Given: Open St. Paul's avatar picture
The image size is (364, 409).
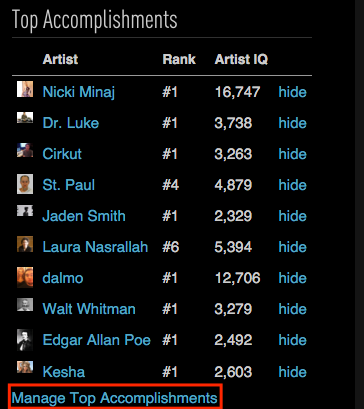Looking at the screenshot, I should [25, 184].
